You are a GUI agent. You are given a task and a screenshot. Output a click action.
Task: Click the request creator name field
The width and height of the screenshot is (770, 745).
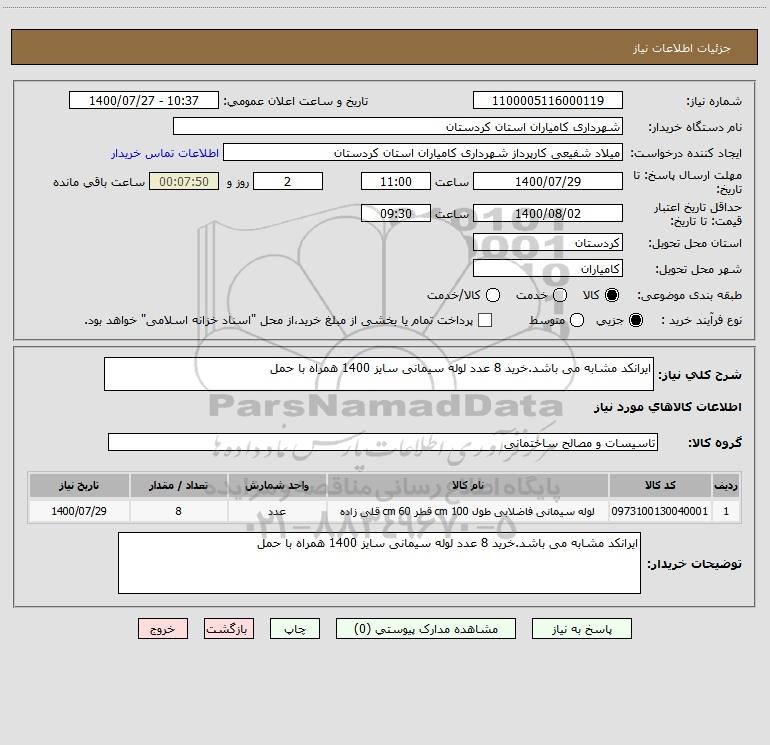(x=423, y=152)
